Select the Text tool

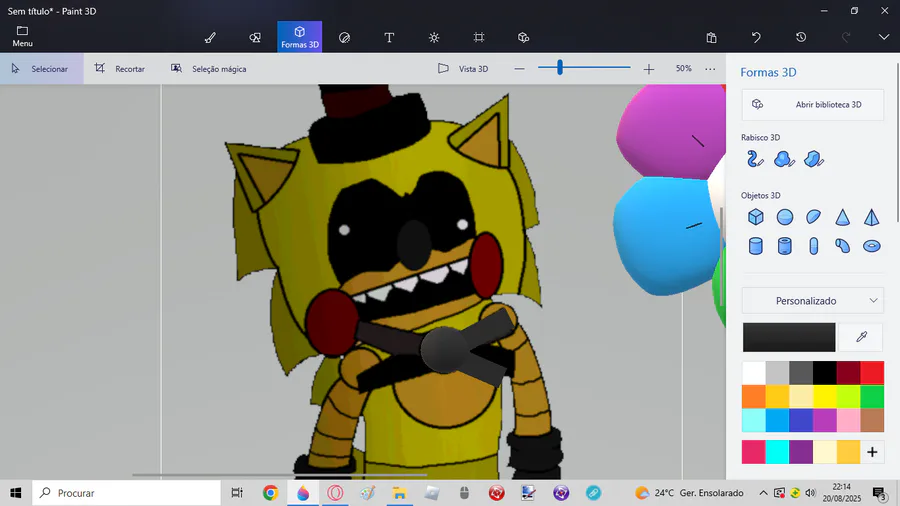click(389, 37)
